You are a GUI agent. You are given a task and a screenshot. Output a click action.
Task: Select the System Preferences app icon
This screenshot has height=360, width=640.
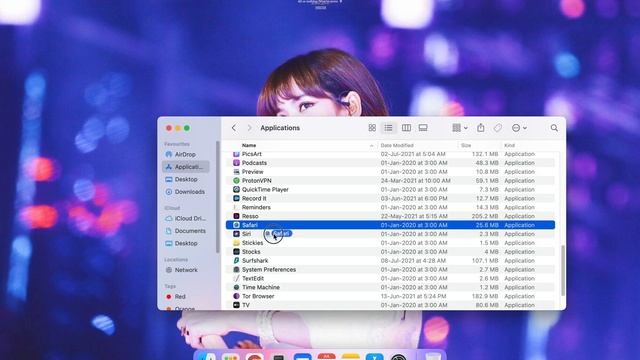coord(236,269)
